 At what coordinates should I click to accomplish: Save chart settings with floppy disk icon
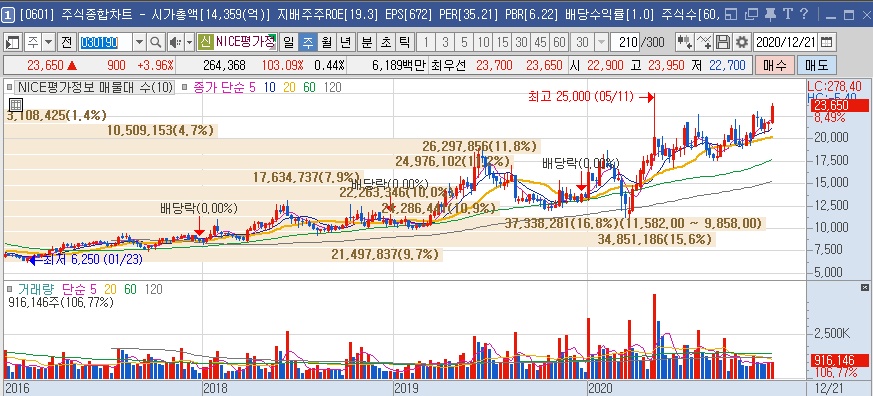(x=723, y=42)
